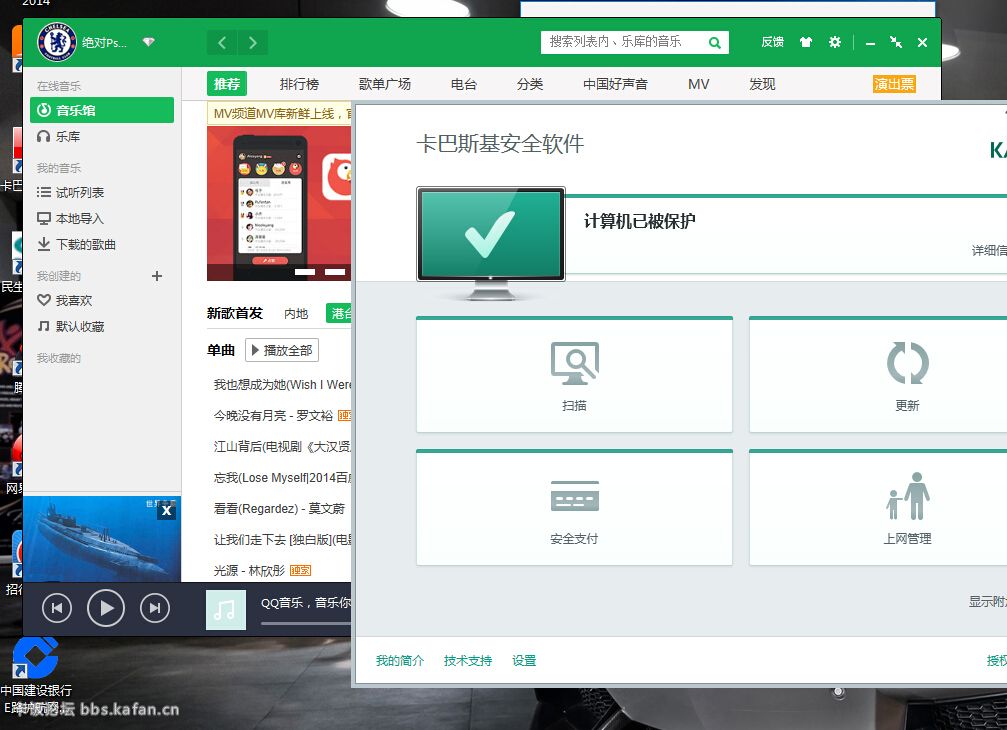Image resolution: width=1007 pixels, height=730 pixels.
Task: Open 技术支持 link in Kaspersky
Action: (468, 661)
